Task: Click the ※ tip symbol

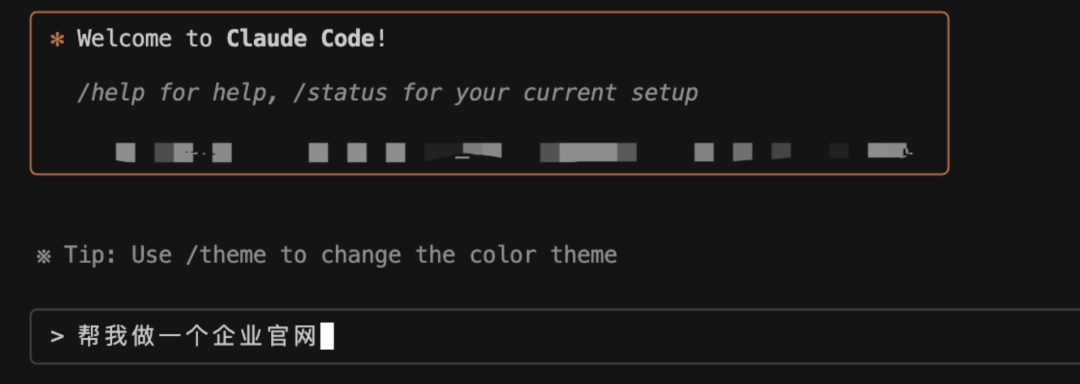Action: point(43,257)
